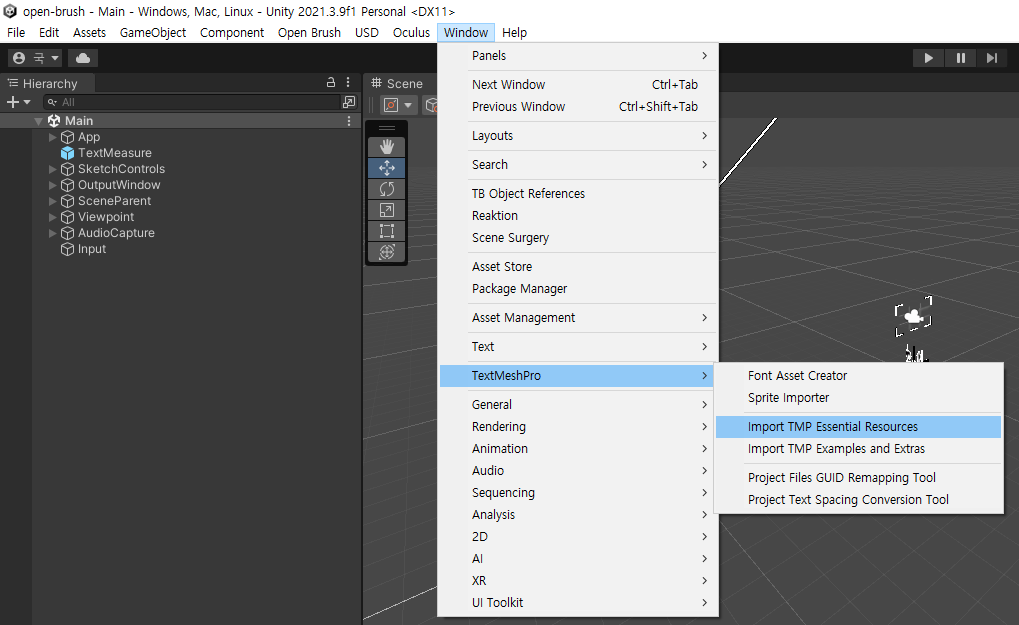The height and width of the screenshot is (625, 1019).
Task: Open the Account dropdown icon
Action: [x=35, y=58]
